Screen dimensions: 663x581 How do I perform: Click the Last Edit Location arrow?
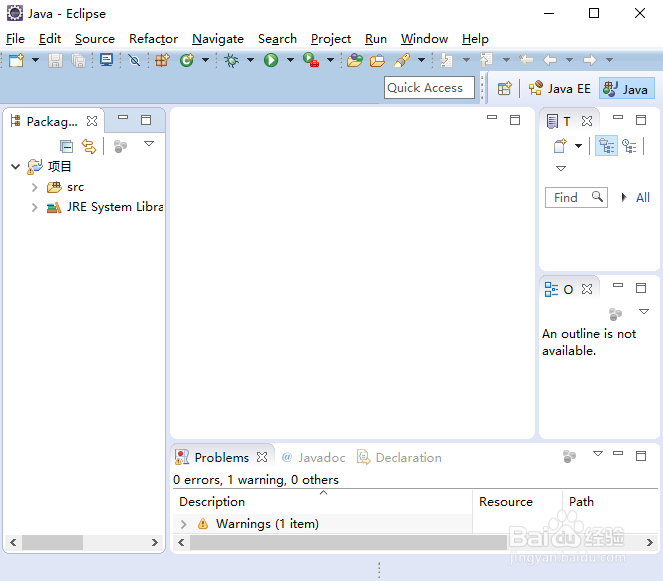pos(526,60)
